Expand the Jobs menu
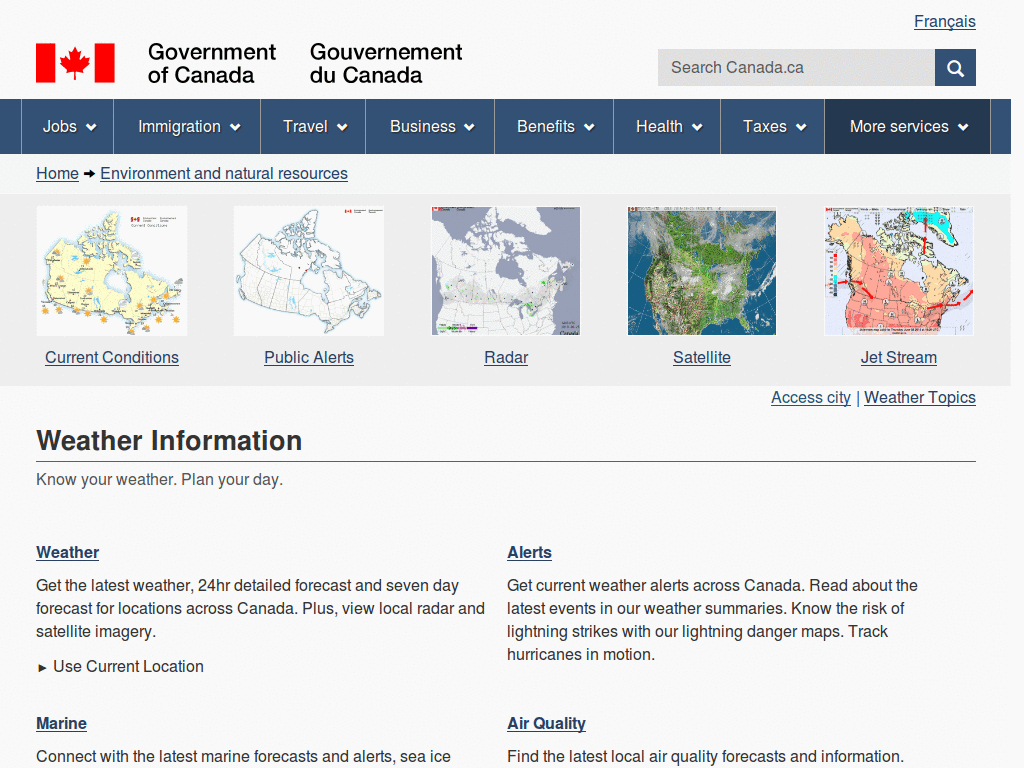The width and height of the screenshot is (1024, 768). tap(68, 127)
